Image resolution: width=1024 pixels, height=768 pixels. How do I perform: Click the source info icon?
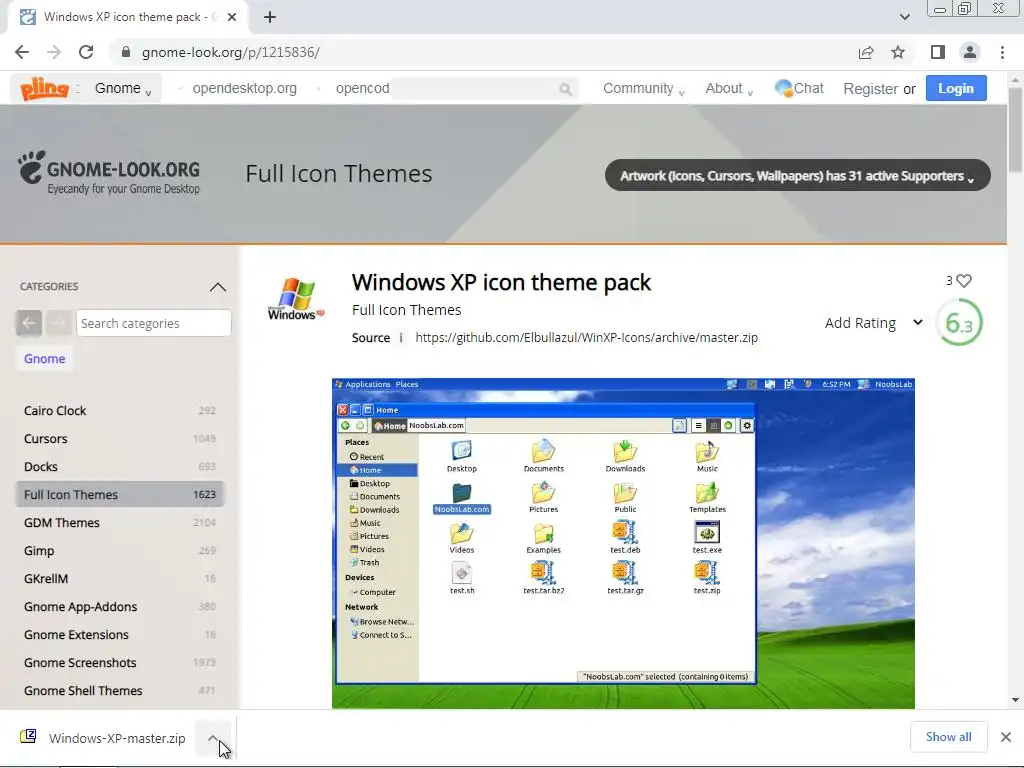tap(401, 338)
